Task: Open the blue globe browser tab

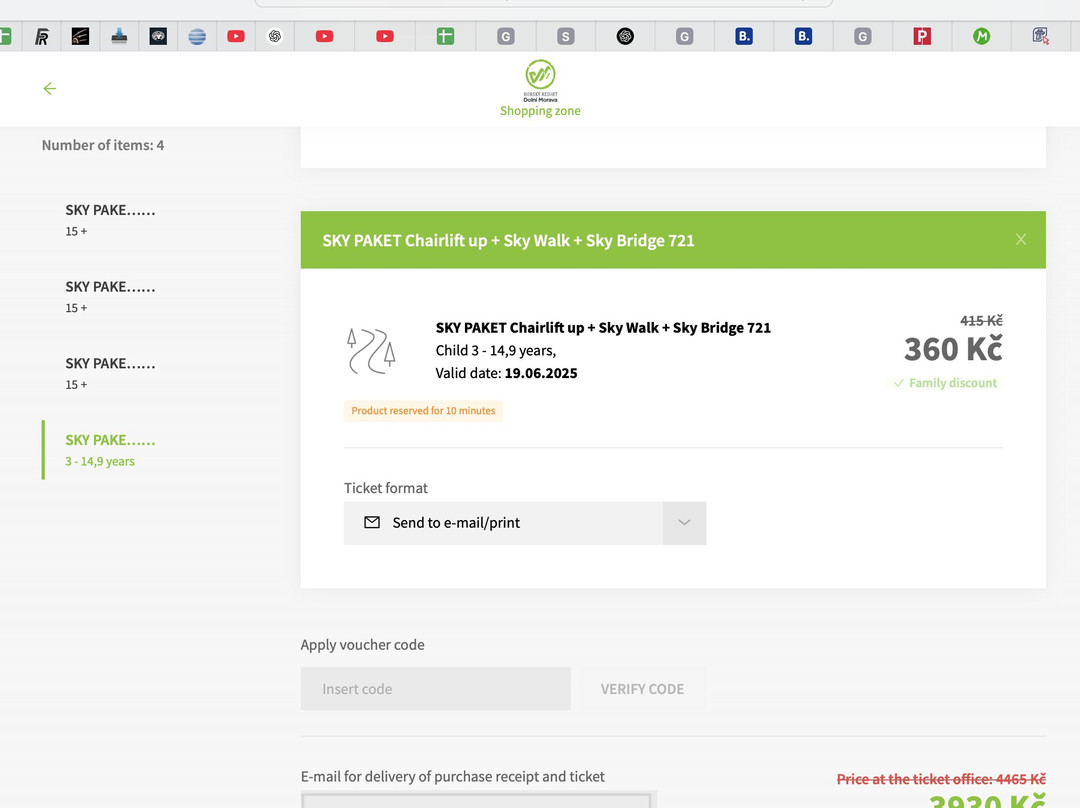Action: (197, 37)
